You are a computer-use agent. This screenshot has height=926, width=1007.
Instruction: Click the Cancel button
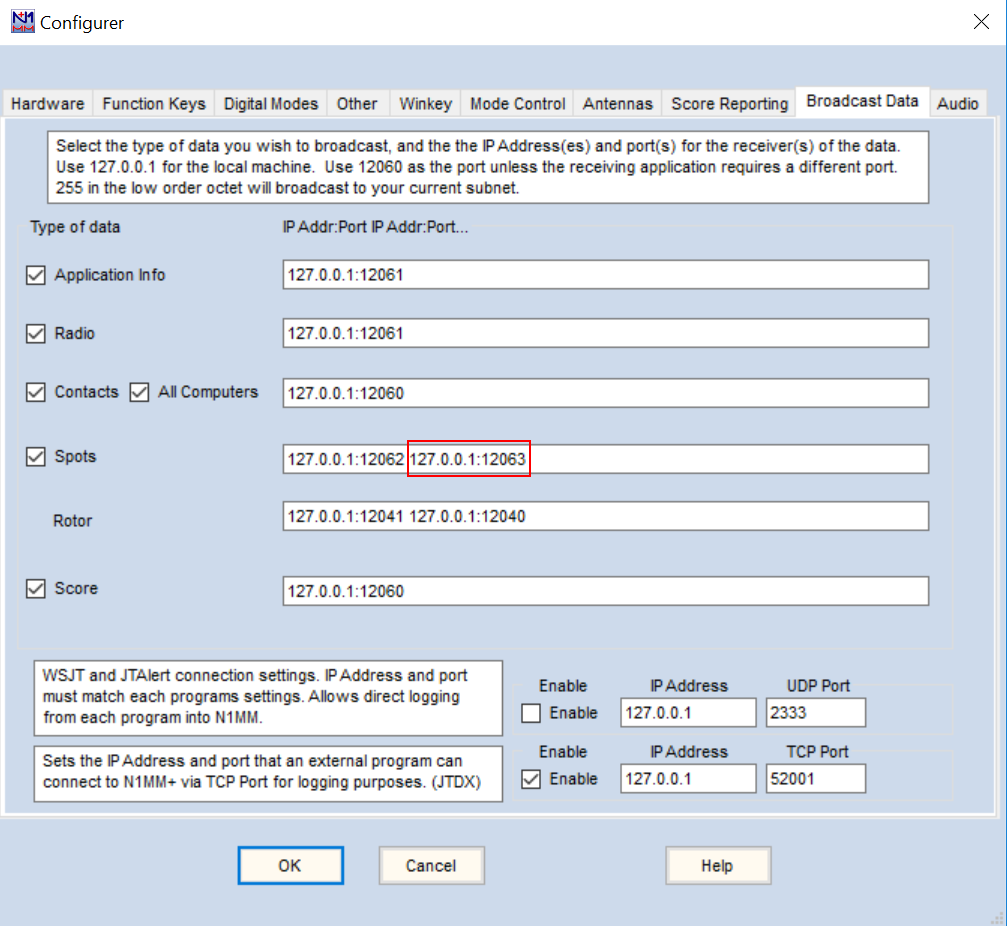[x=431, y=866]
